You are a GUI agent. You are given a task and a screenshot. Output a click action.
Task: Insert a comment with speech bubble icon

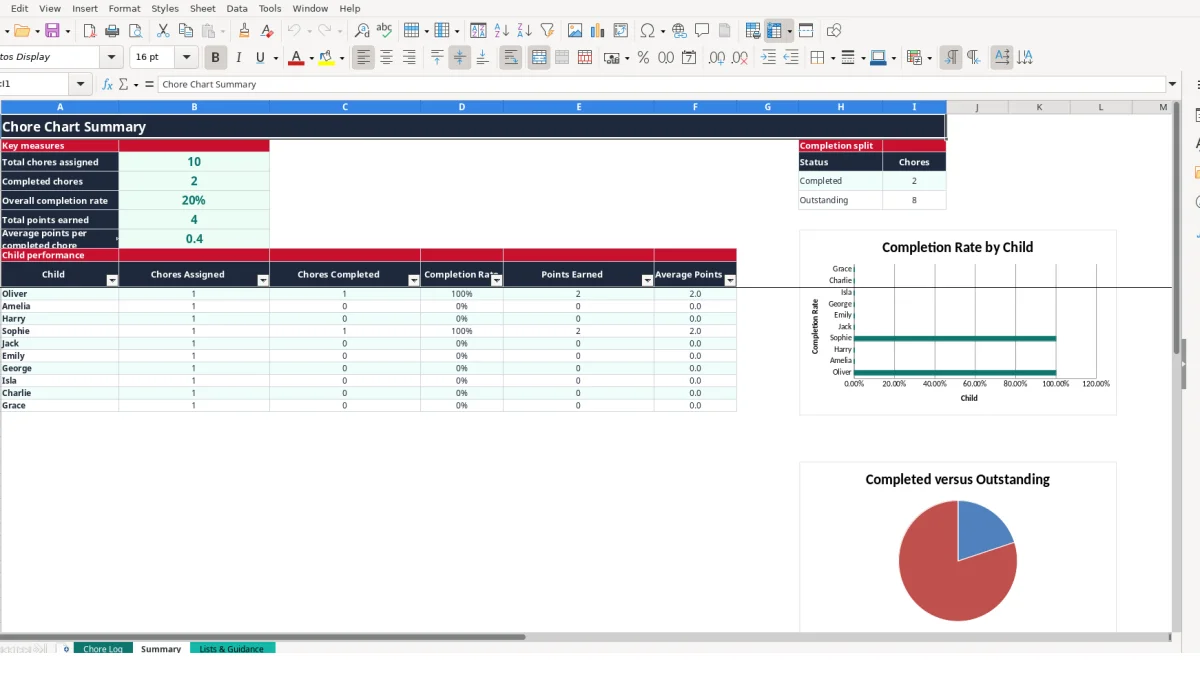[702, 31]
